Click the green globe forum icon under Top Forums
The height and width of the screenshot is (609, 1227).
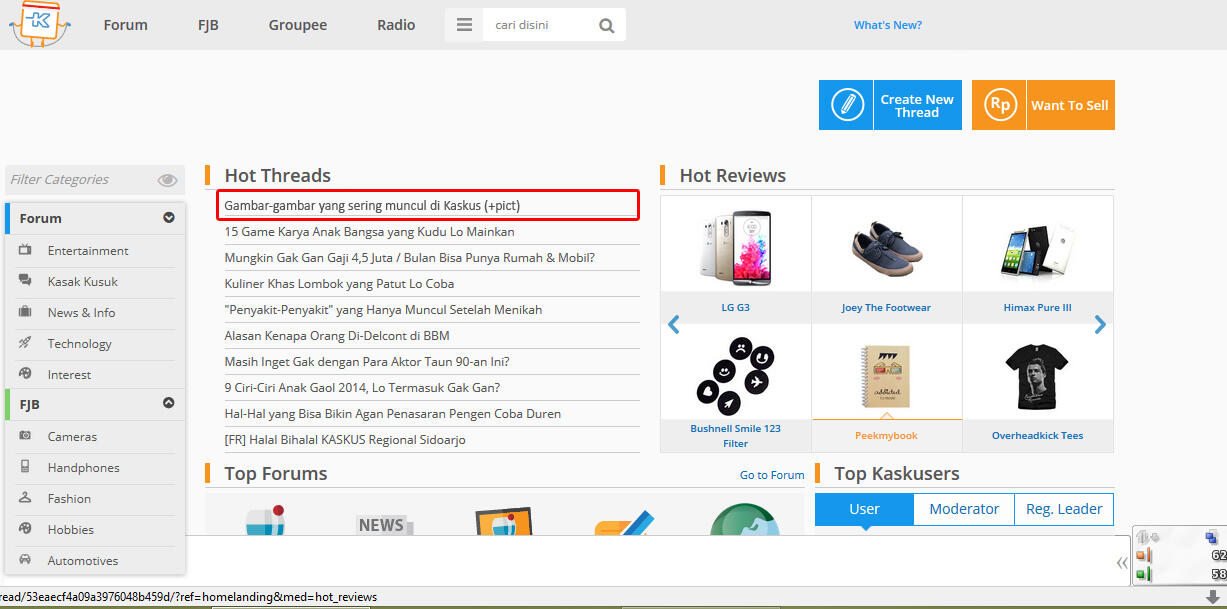point(744,520)
